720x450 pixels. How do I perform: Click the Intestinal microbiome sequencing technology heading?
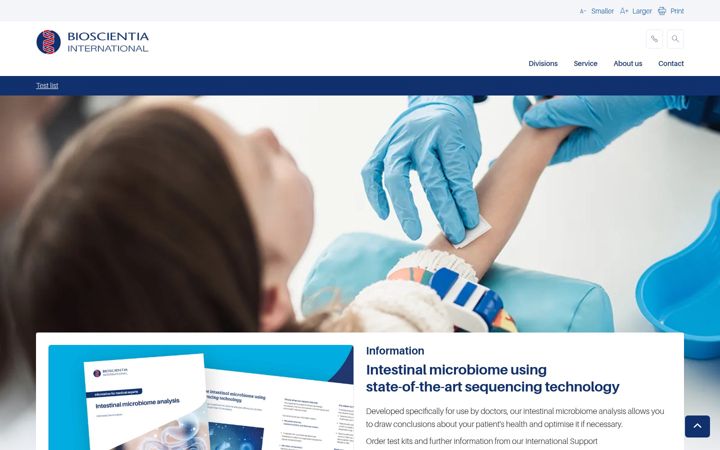point(492,378)
